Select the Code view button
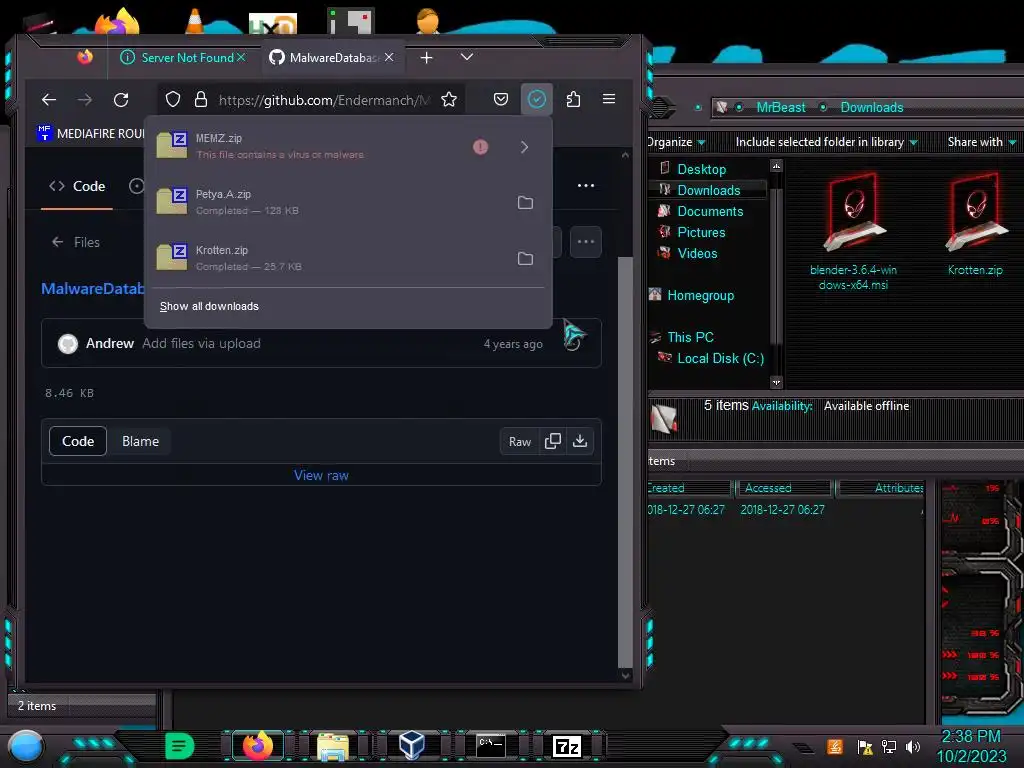The image size is (1024, 768). [x=78, y=441]
